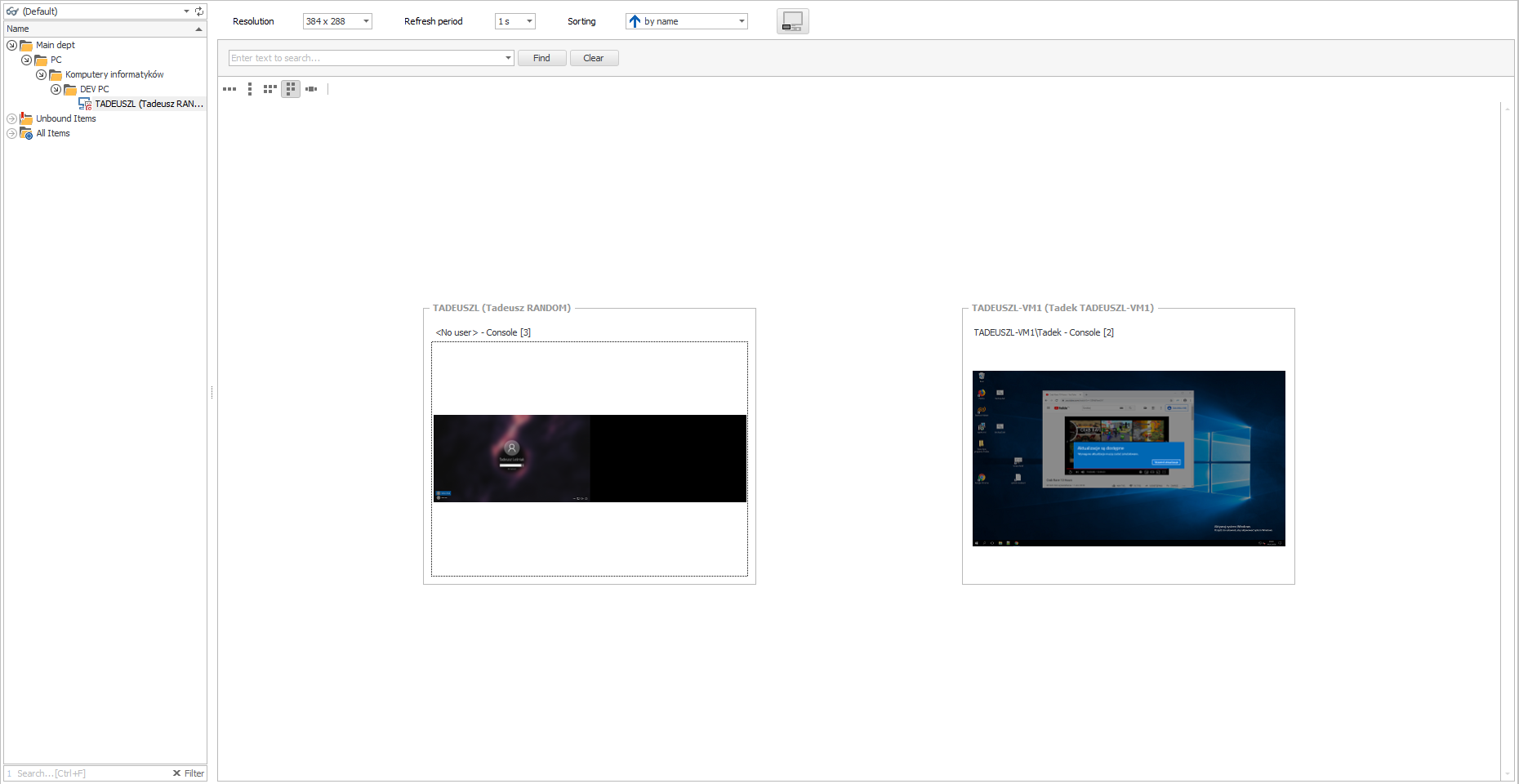This screenshot has height=784, width=1519.
Task: Click the blue sort direction arrow
Action: click(x=635, y=21)
